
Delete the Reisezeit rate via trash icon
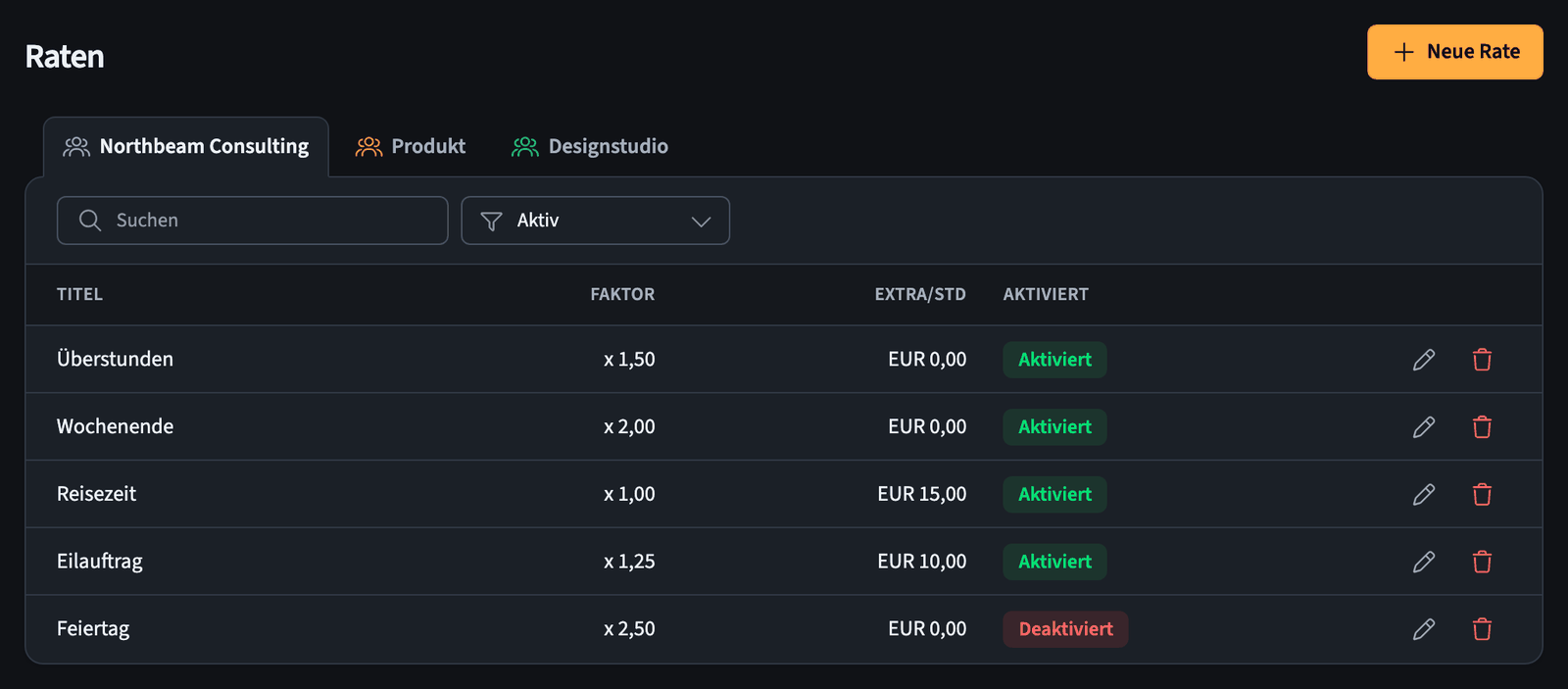(x=1482, y=495)
